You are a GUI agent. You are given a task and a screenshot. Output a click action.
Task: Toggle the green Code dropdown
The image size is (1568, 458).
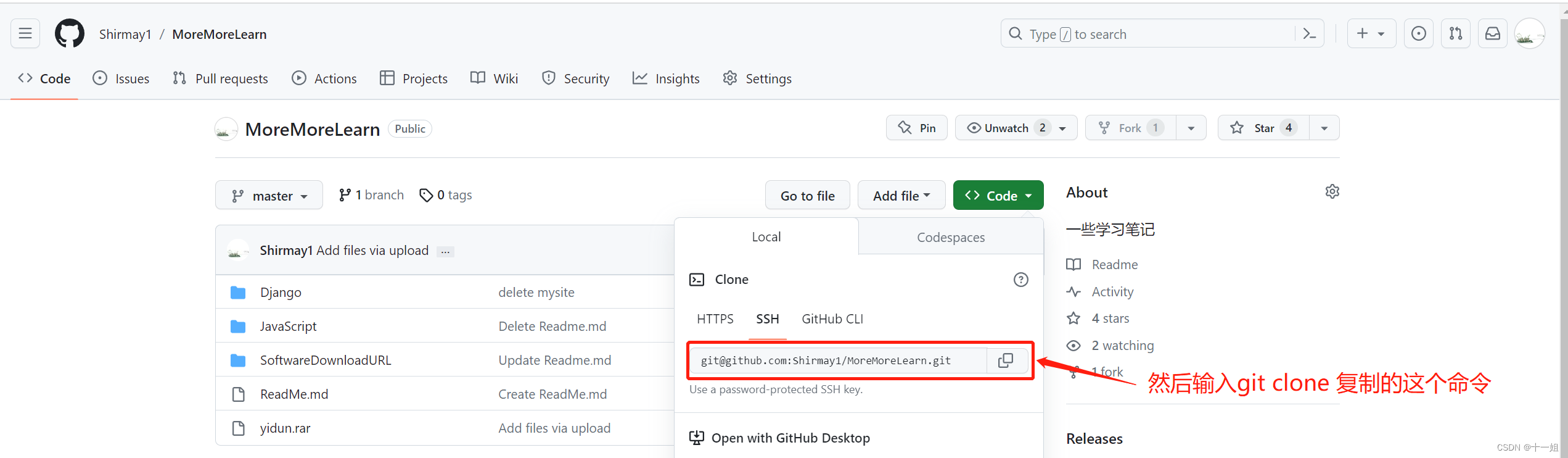tap(998, 195)
